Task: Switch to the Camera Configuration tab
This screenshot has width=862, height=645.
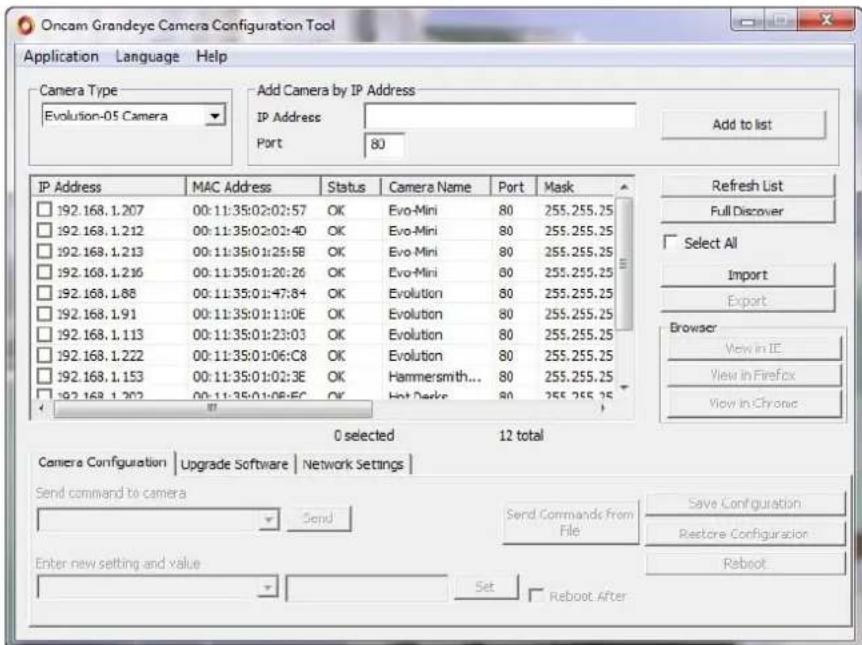Action: (x=102, y=462)
